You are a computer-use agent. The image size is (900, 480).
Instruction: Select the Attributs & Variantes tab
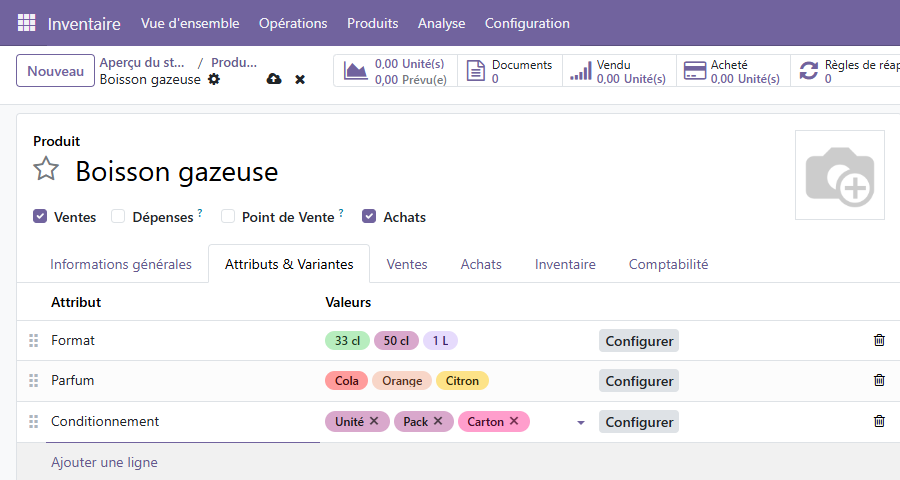[x=289, y=264]
